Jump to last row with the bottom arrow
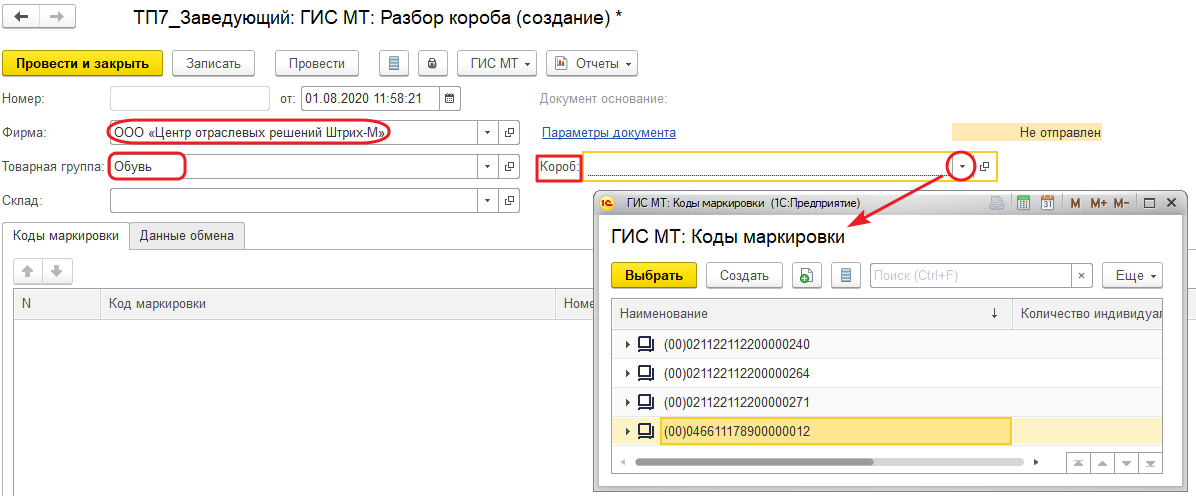Screen dimensions: 1196x496 coord(1150,463)
